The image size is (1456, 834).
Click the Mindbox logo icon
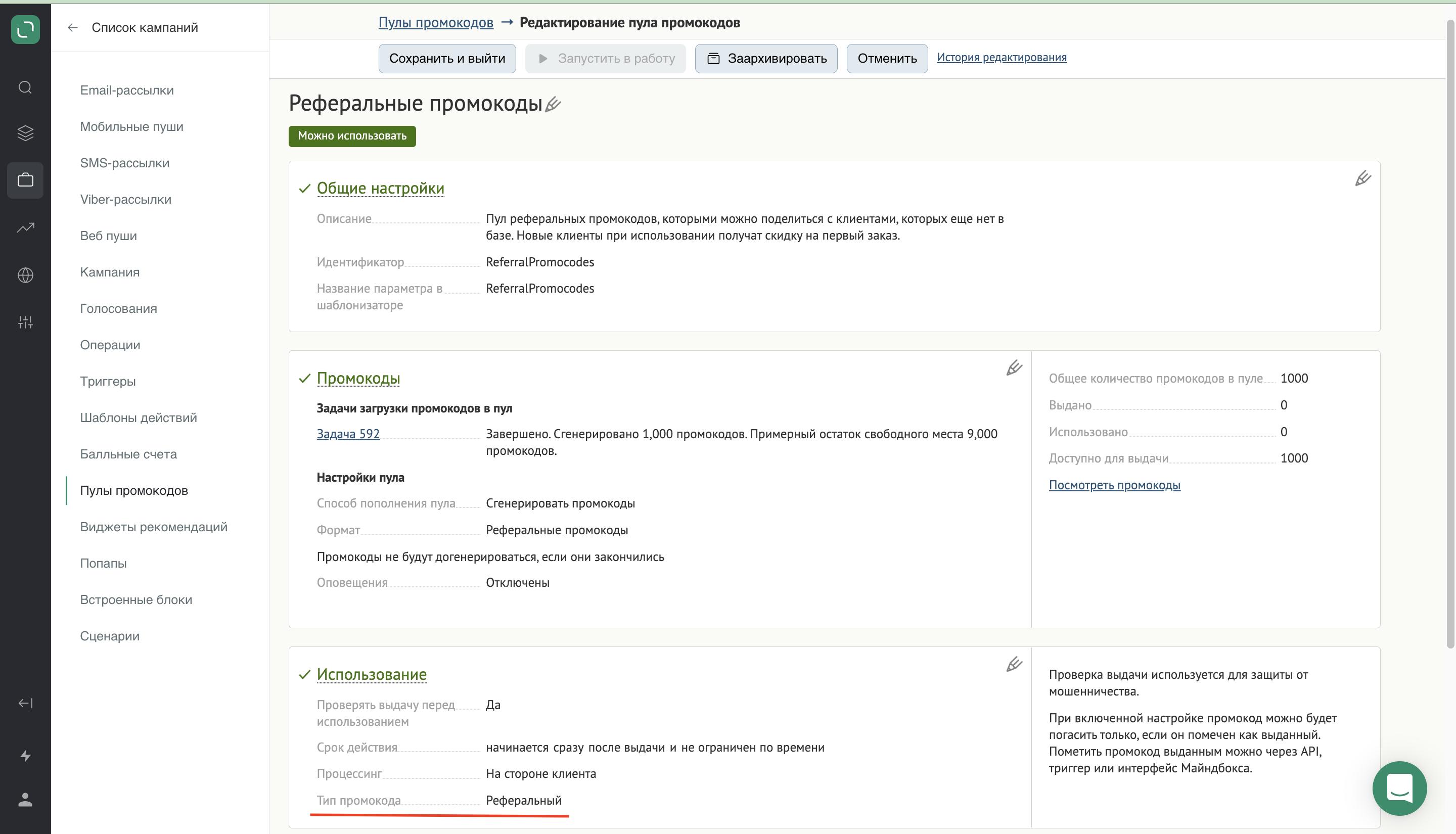coord(25,29)
